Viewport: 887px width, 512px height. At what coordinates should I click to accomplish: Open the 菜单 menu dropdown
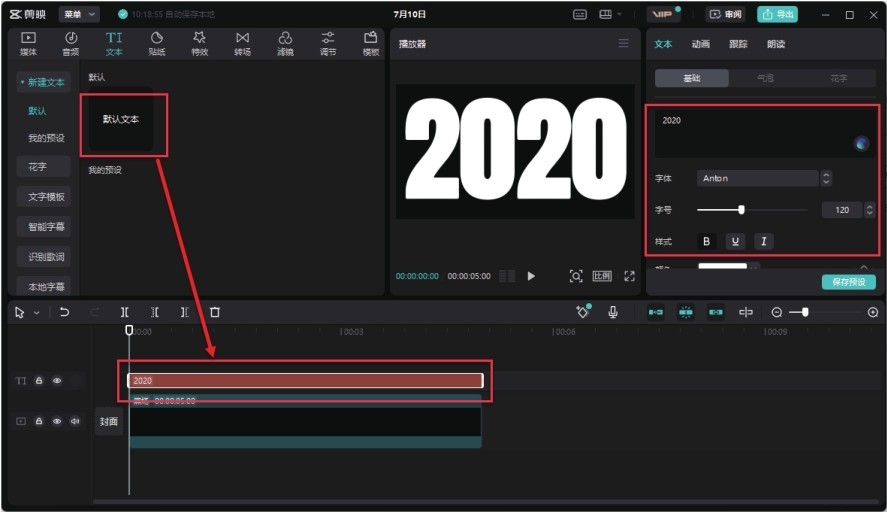pyautogui.click(x=79, y=14)
